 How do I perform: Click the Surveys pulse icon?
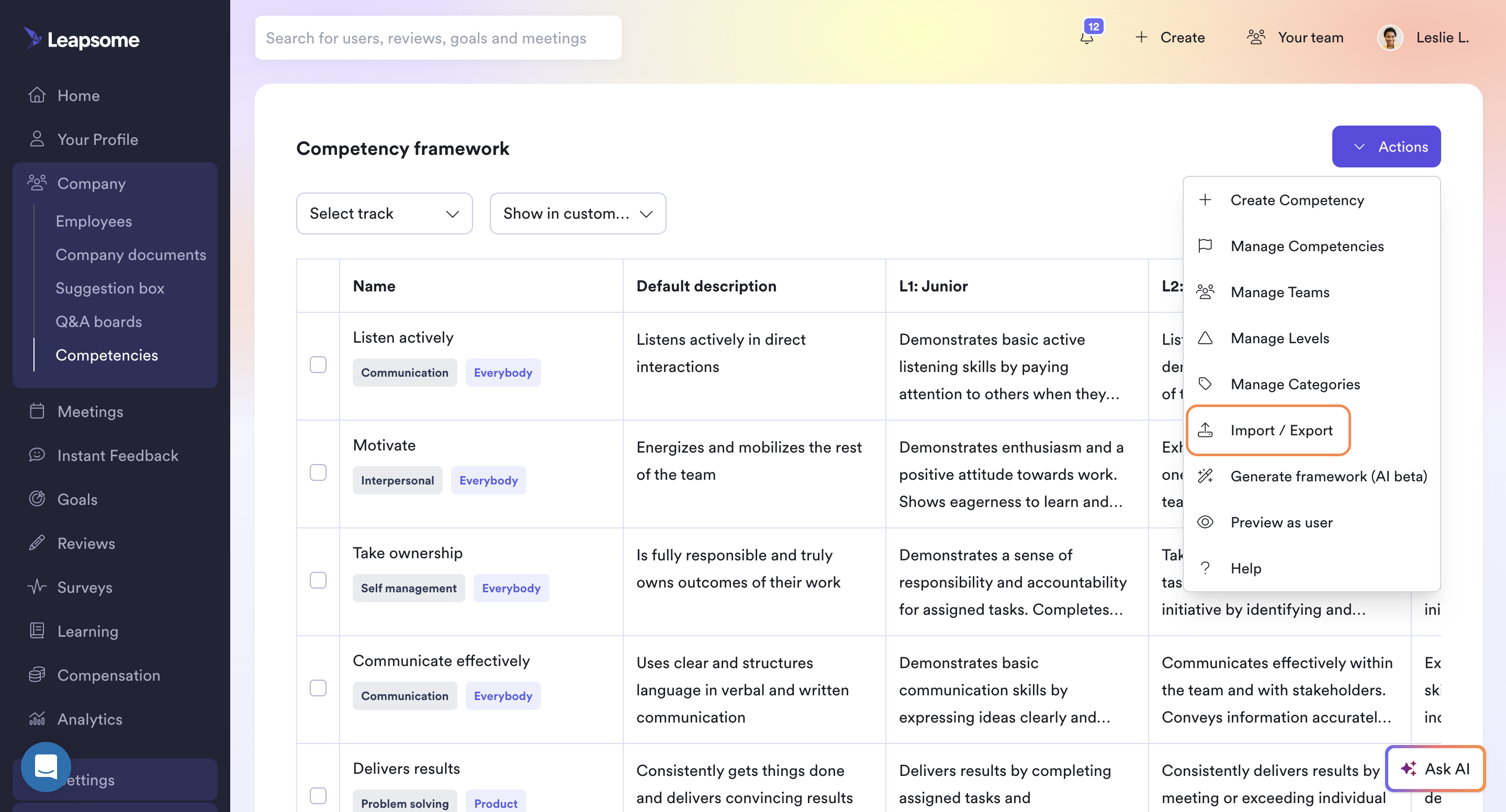pos(37,587)
